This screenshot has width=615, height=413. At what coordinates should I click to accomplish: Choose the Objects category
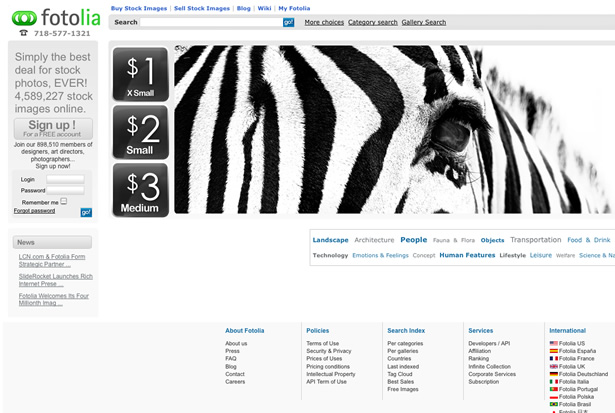[x=492, y=240]
